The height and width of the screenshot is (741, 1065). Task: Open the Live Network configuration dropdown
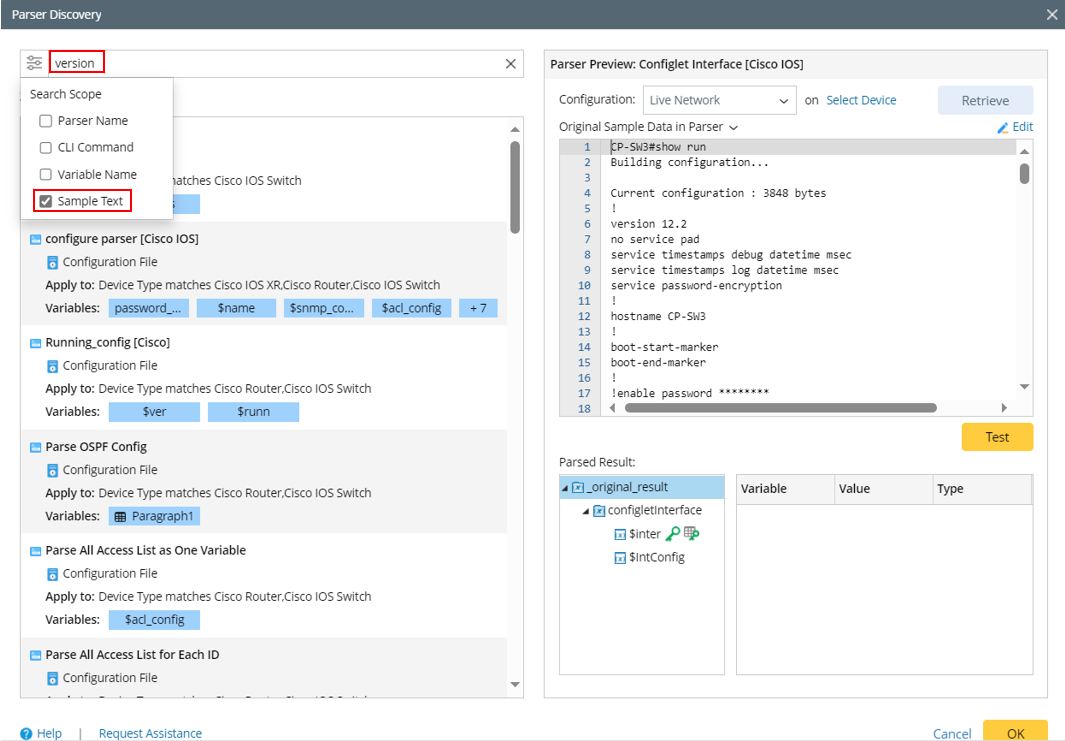(x=719, y=100)
